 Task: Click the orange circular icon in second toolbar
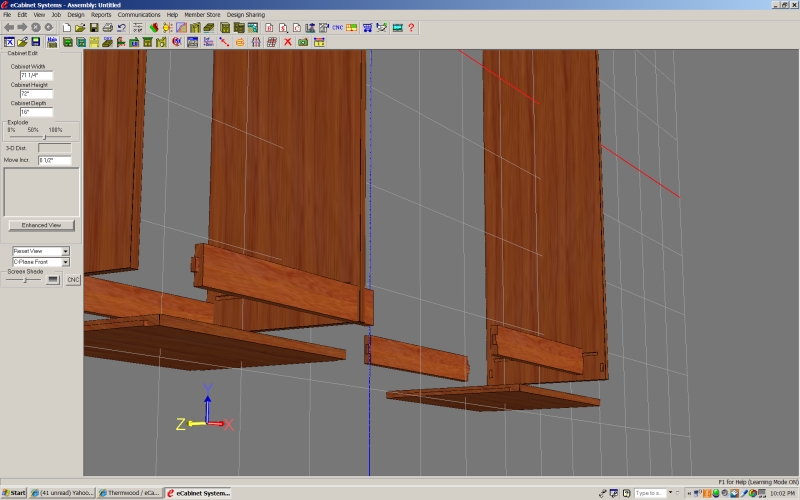click(x=240, y=42)
